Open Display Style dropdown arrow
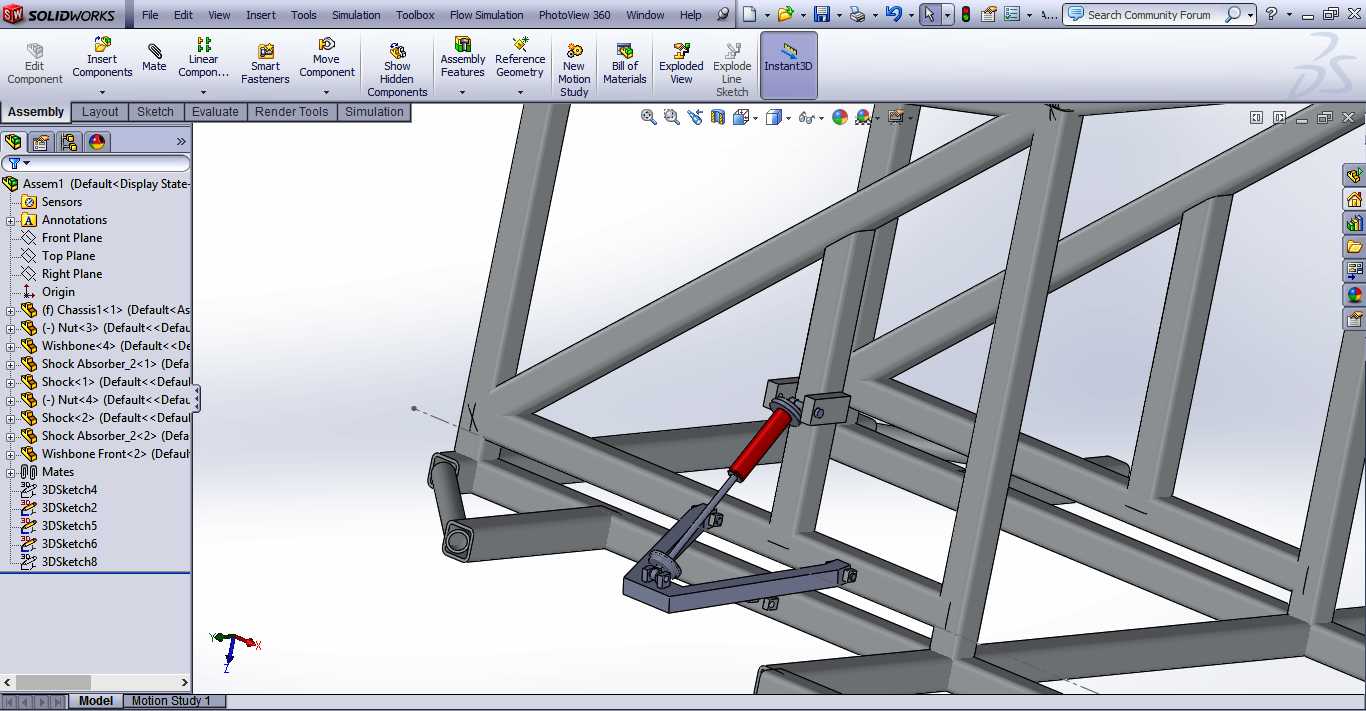The image size is (1366, 711). (x=789, y=118)
